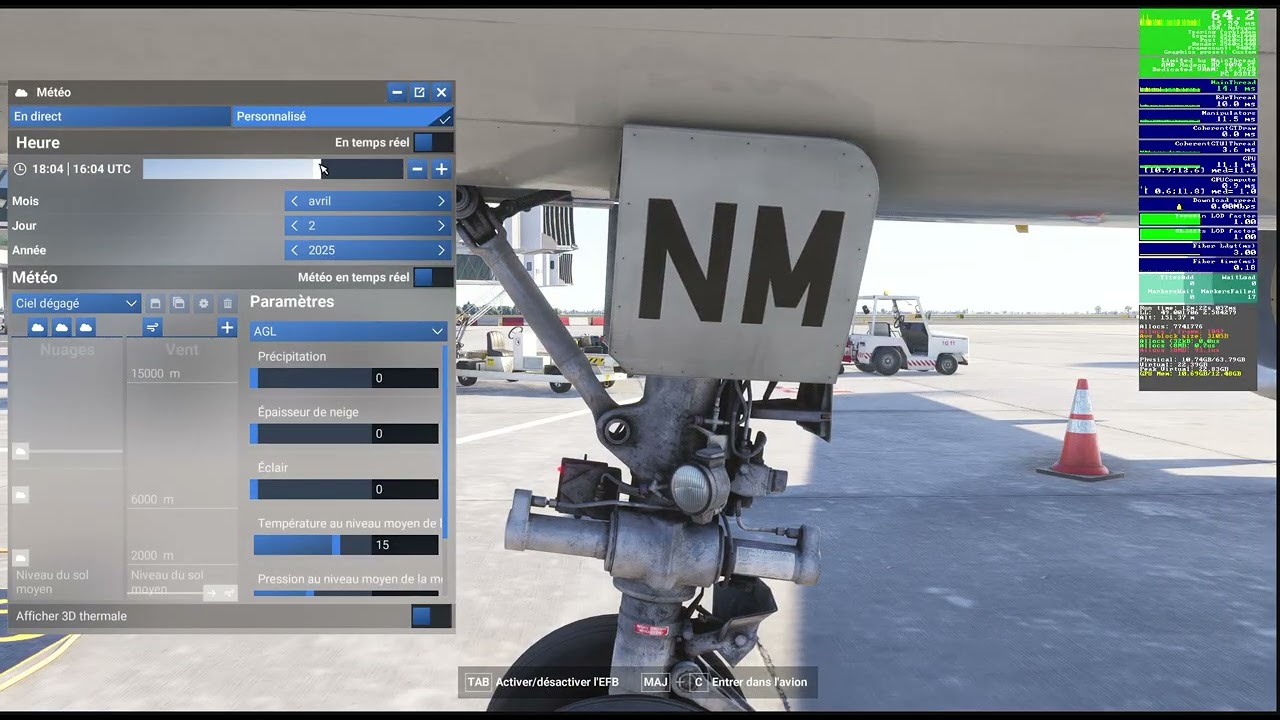This screenshot has height=720, width=1280.
Task: Switch to the En direct tab
Action: [x=120, y=116]
